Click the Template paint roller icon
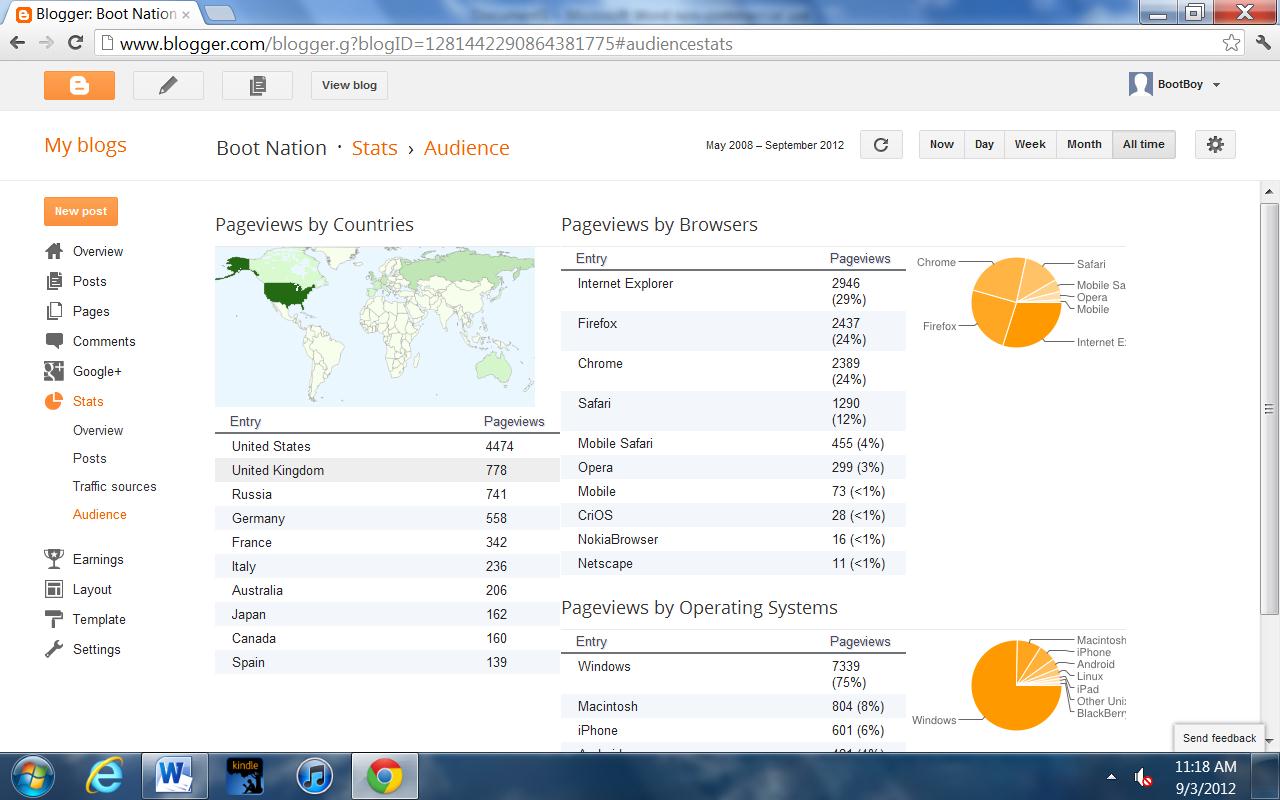The height and width of the screenshot is (800, 1280). point(54,619)
